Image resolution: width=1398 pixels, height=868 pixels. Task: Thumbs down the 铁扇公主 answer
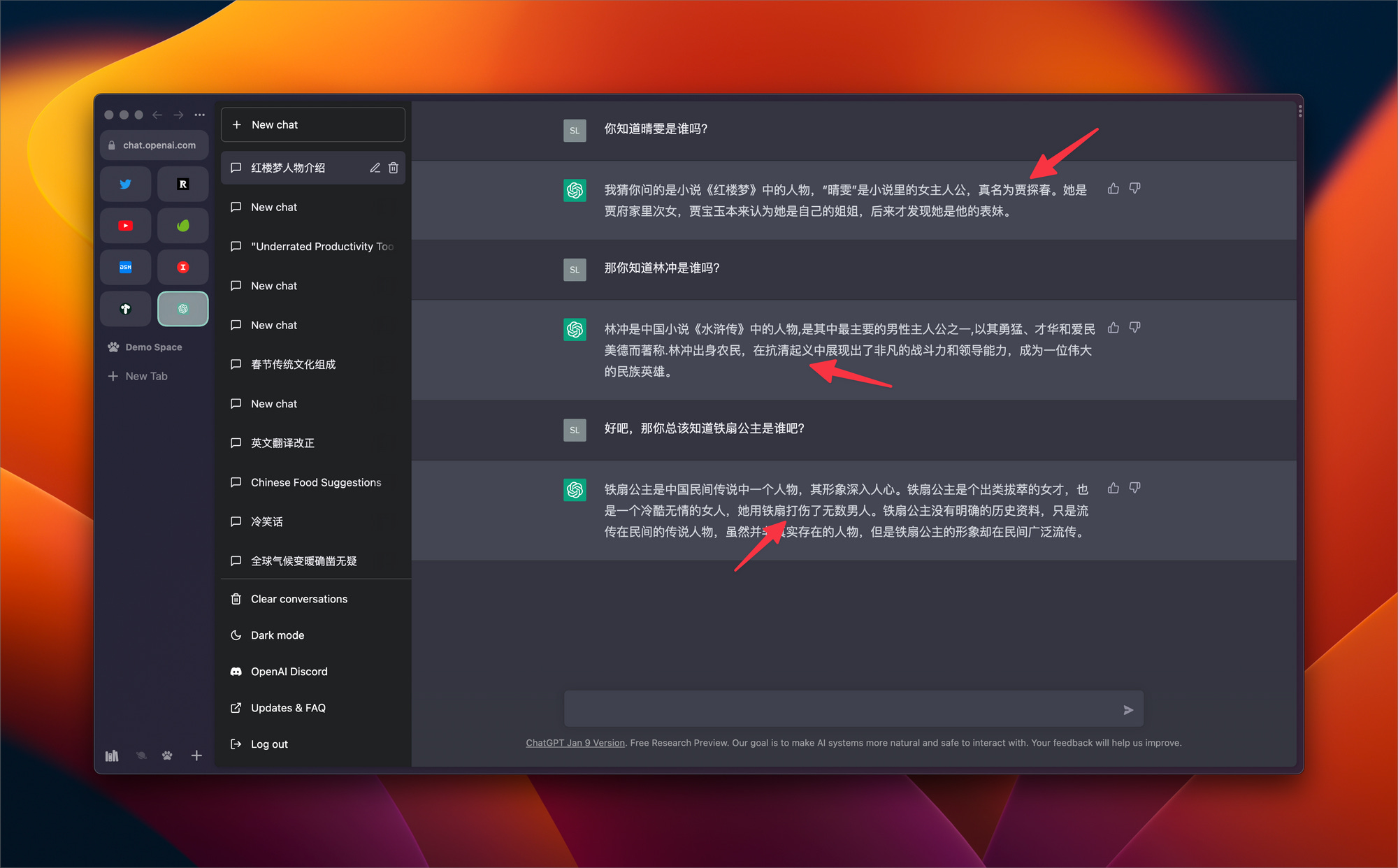pos(1134,488)
